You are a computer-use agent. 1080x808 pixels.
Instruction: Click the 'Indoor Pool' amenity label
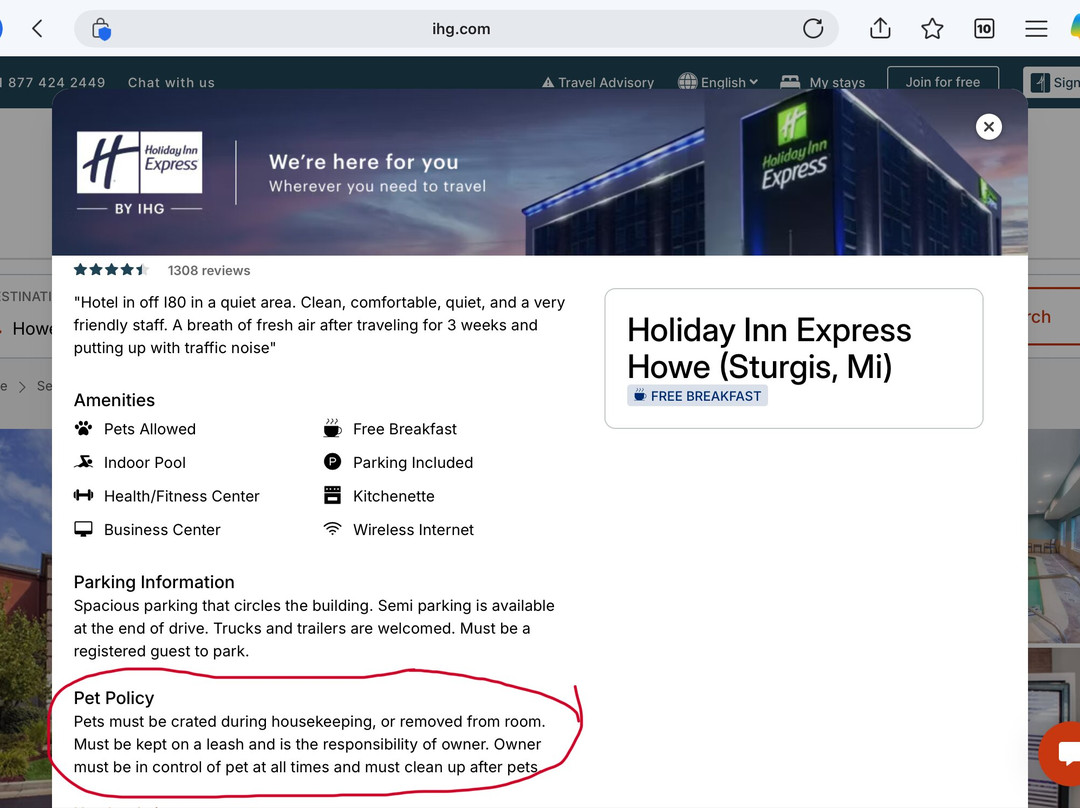[145, 463]
